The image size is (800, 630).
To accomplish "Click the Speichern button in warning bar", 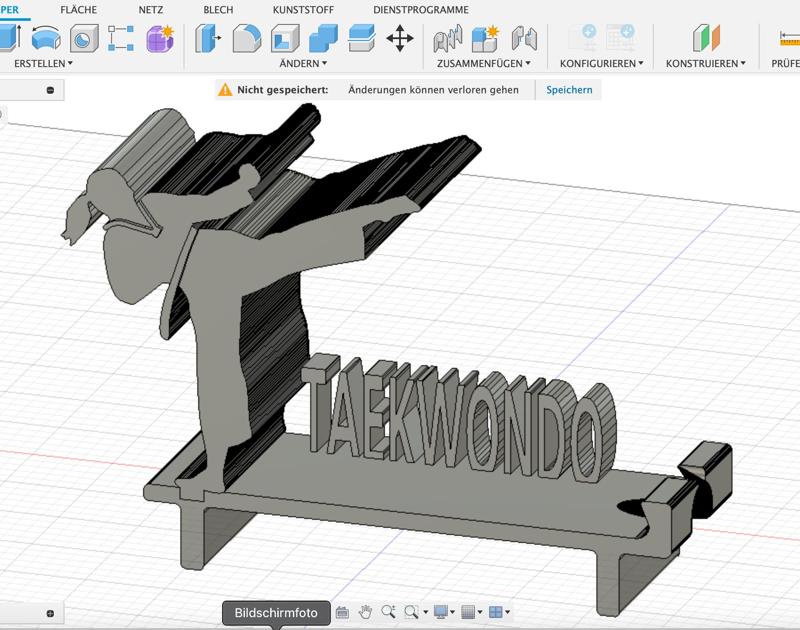I will tap(568, 89).
